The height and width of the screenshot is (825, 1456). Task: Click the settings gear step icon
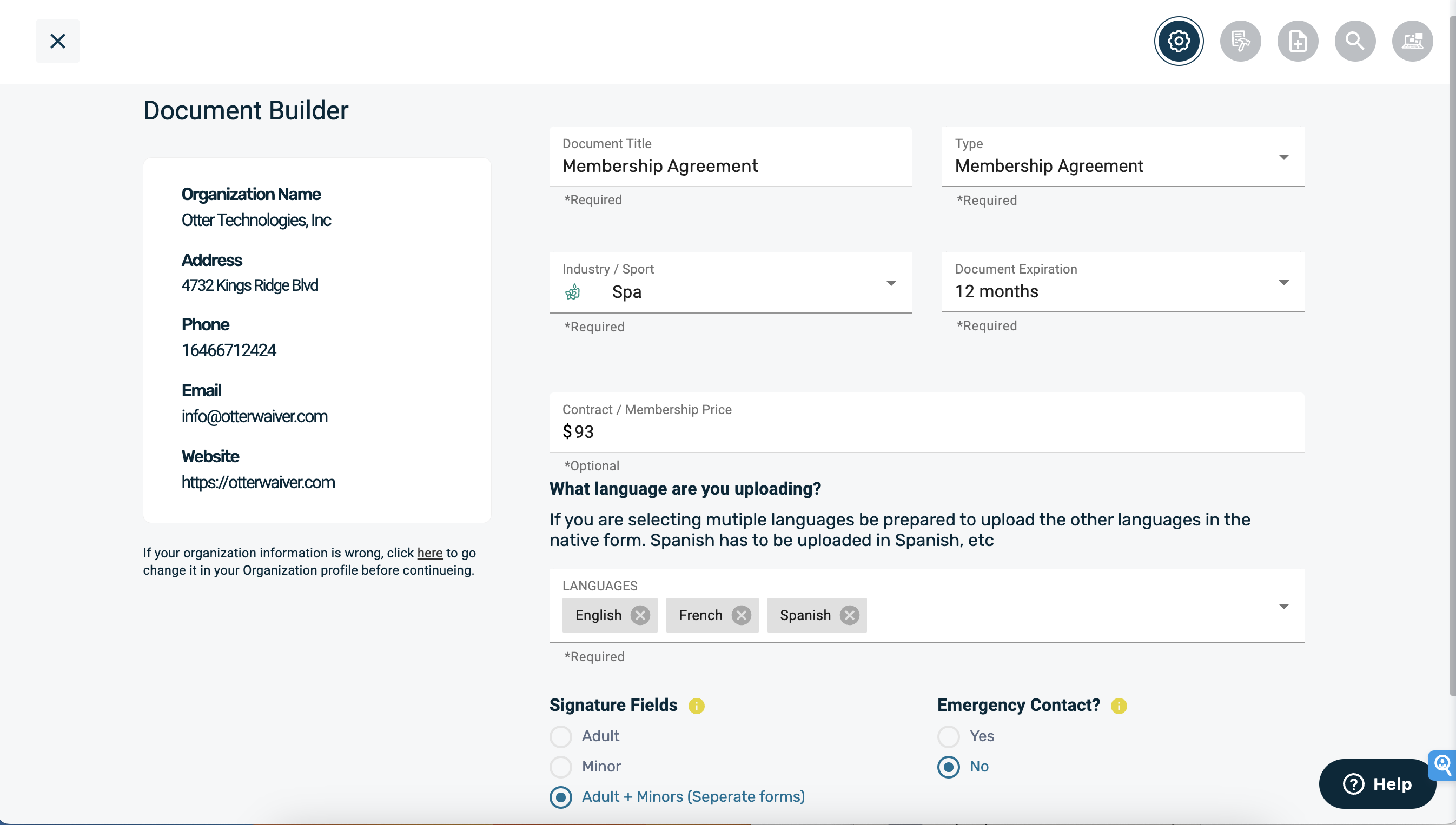click(1179, 41)
